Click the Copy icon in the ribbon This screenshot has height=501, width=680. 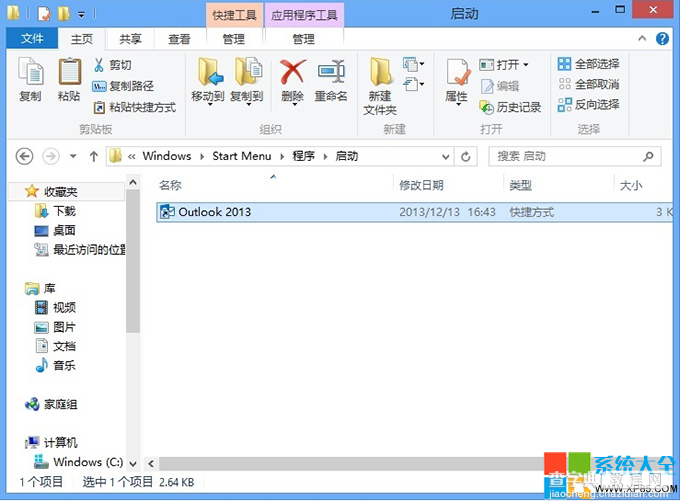30,72
